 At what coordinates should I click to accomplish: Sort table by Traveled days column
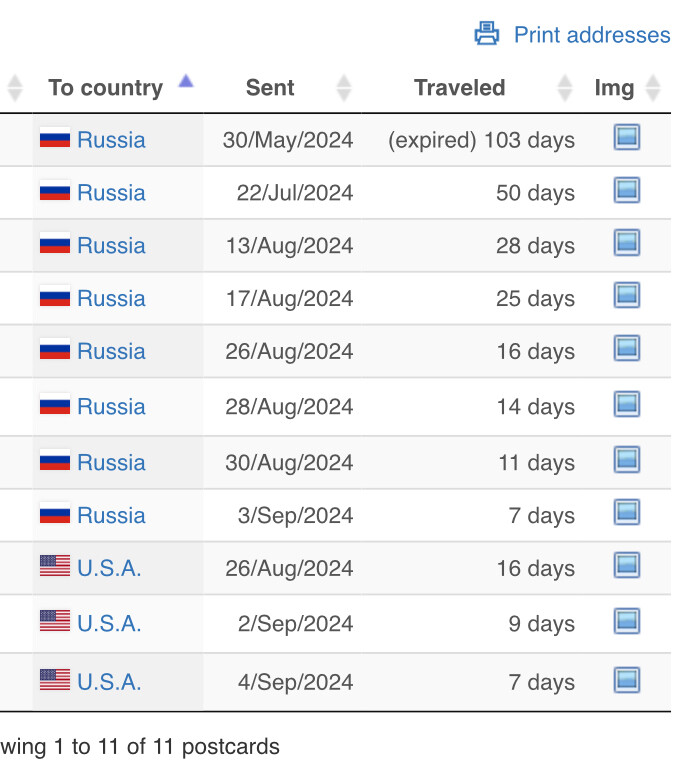click(x=459, y=88)
